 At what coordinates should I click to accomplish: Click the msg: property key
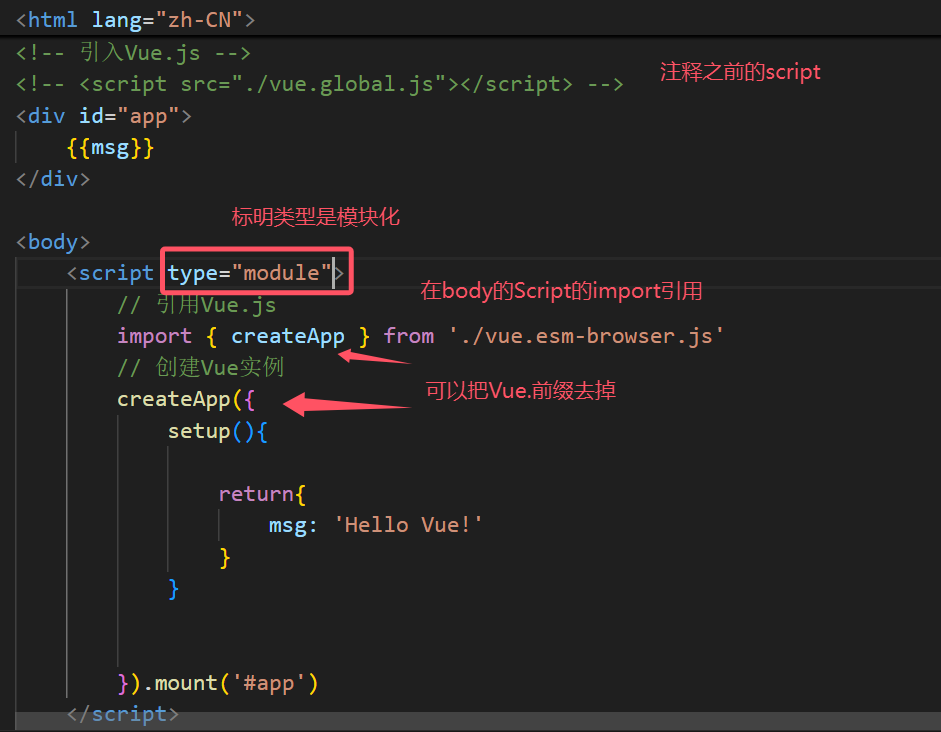tap(293, 526)
